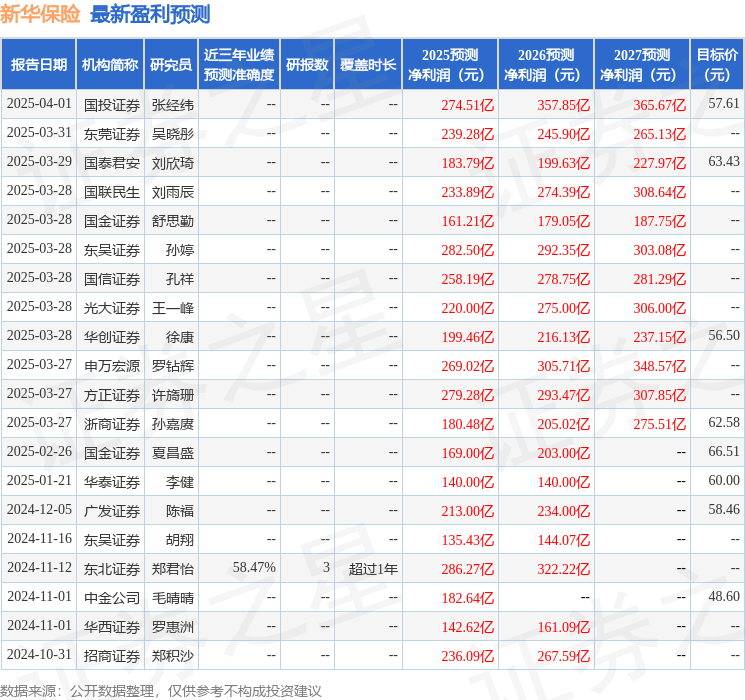Click target price 57.61
Viewport: 745px width, 700px height.
click(x=724, y=104)
